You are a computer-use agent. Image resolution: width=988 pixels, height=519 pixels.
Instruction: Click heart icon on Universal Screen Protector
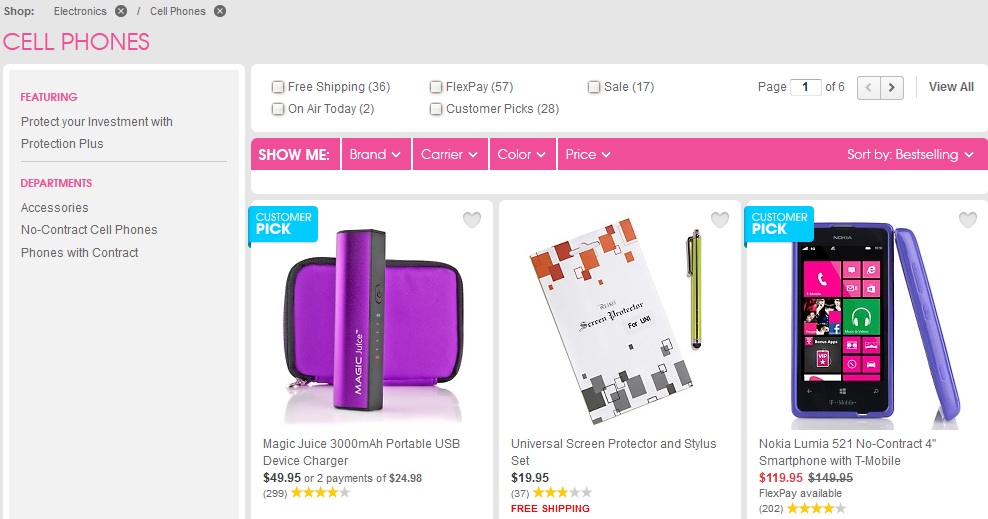tap(720, 220)
